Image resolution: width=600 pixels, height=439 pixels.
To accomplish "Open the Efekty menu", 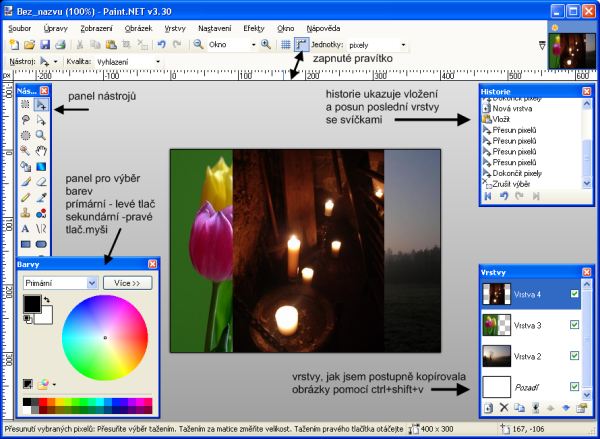I will click(253, 28).
